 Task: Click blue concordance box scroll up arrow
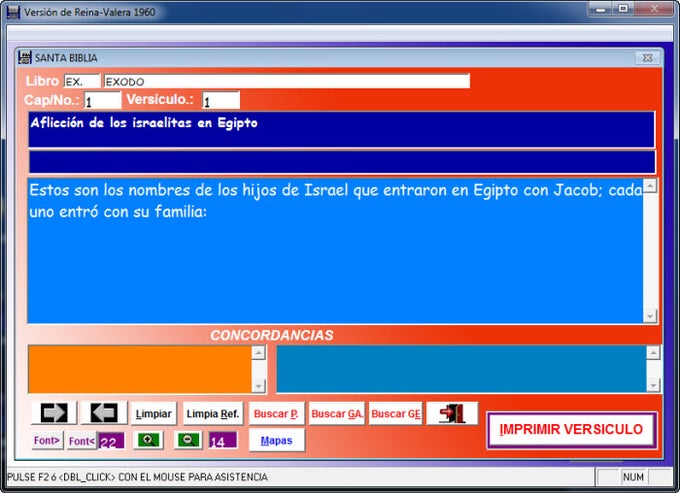653,353
